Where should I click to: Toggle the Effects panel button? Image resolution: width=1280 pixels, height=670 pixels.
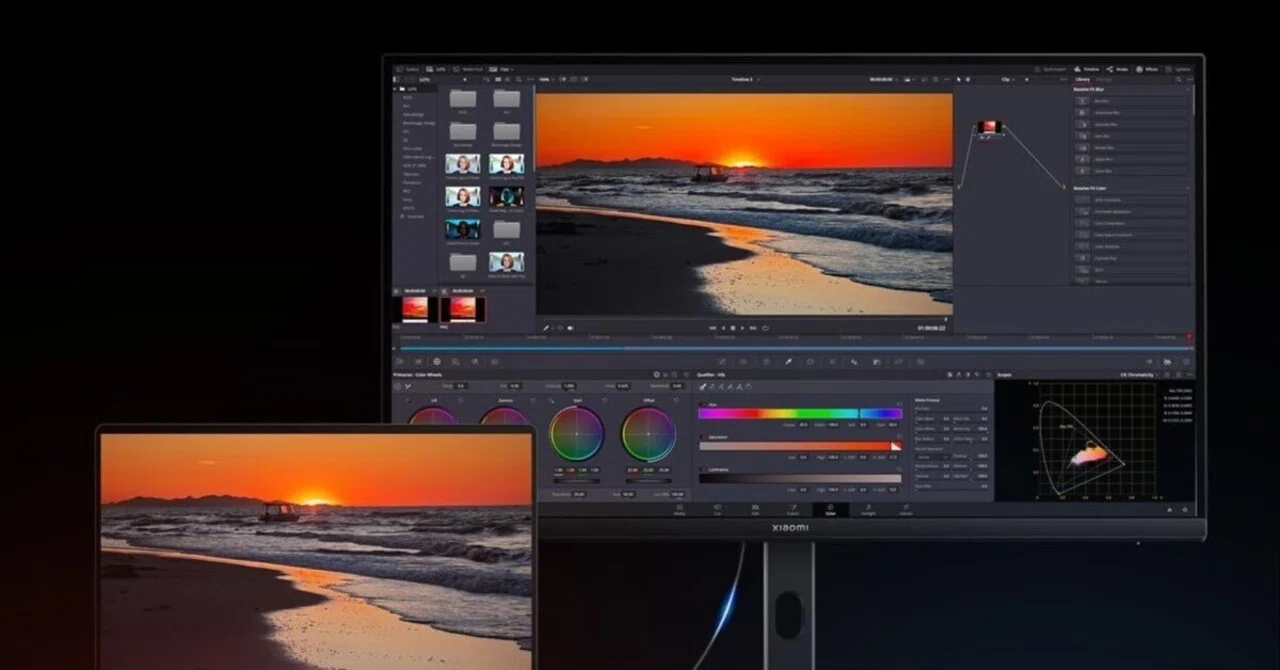tap(1148, 69)
